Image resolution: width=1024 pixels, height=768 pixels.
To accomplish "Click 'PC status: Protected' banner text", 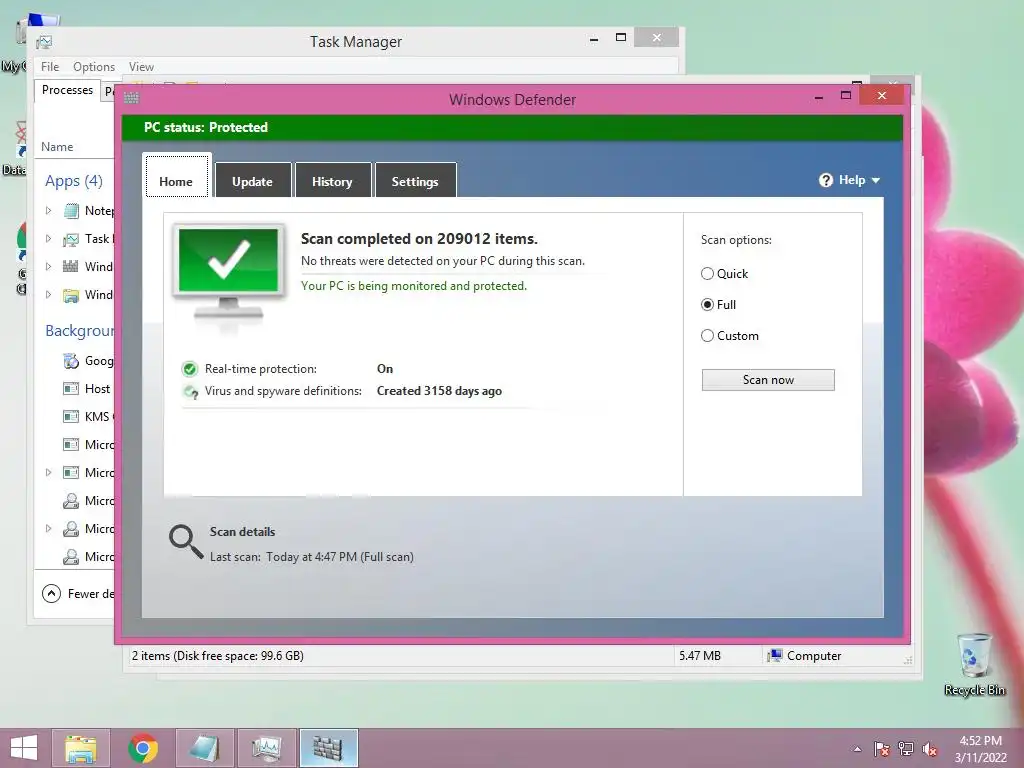I will [206, 127].
